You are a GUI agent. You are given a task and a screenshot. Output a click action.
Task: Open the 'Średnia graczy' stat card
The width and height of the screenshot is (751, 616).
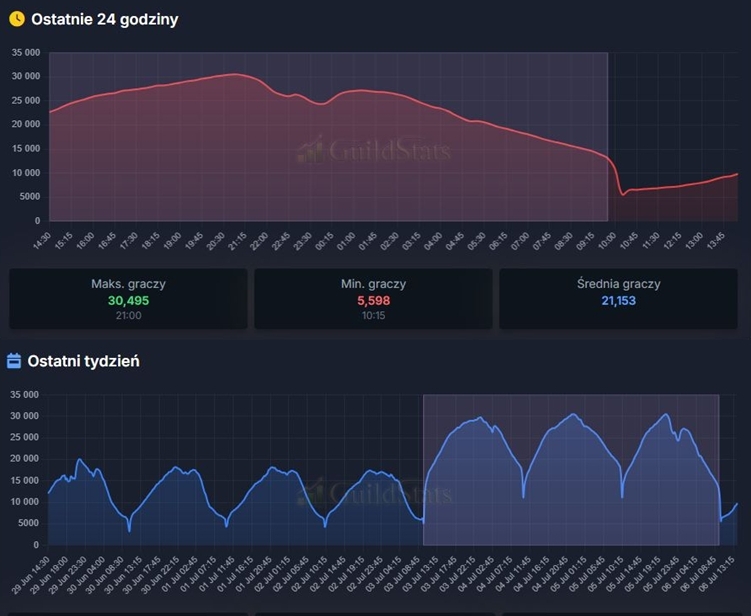[x=618, y=298]
